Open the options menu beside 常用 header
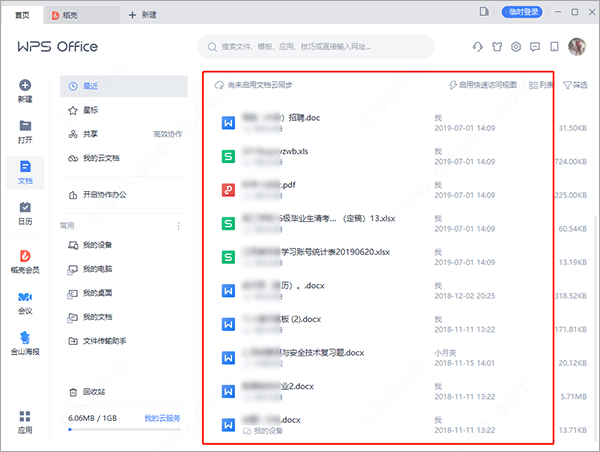Viewport: 600px width, 452px height. click(x=179, y=226)
